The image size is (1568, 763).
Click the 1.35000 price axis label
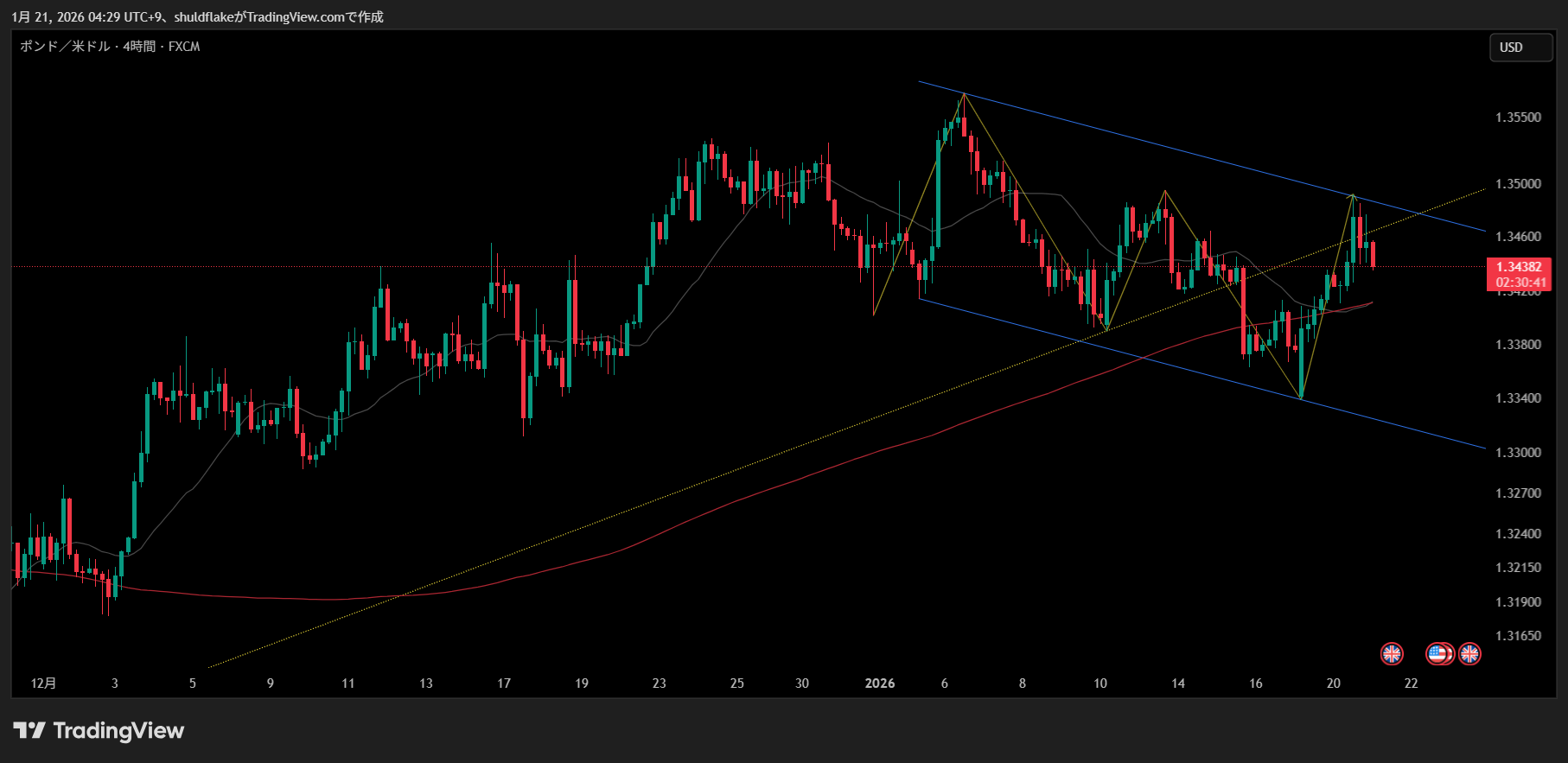pyautogui.click(x=1518, y=184)
